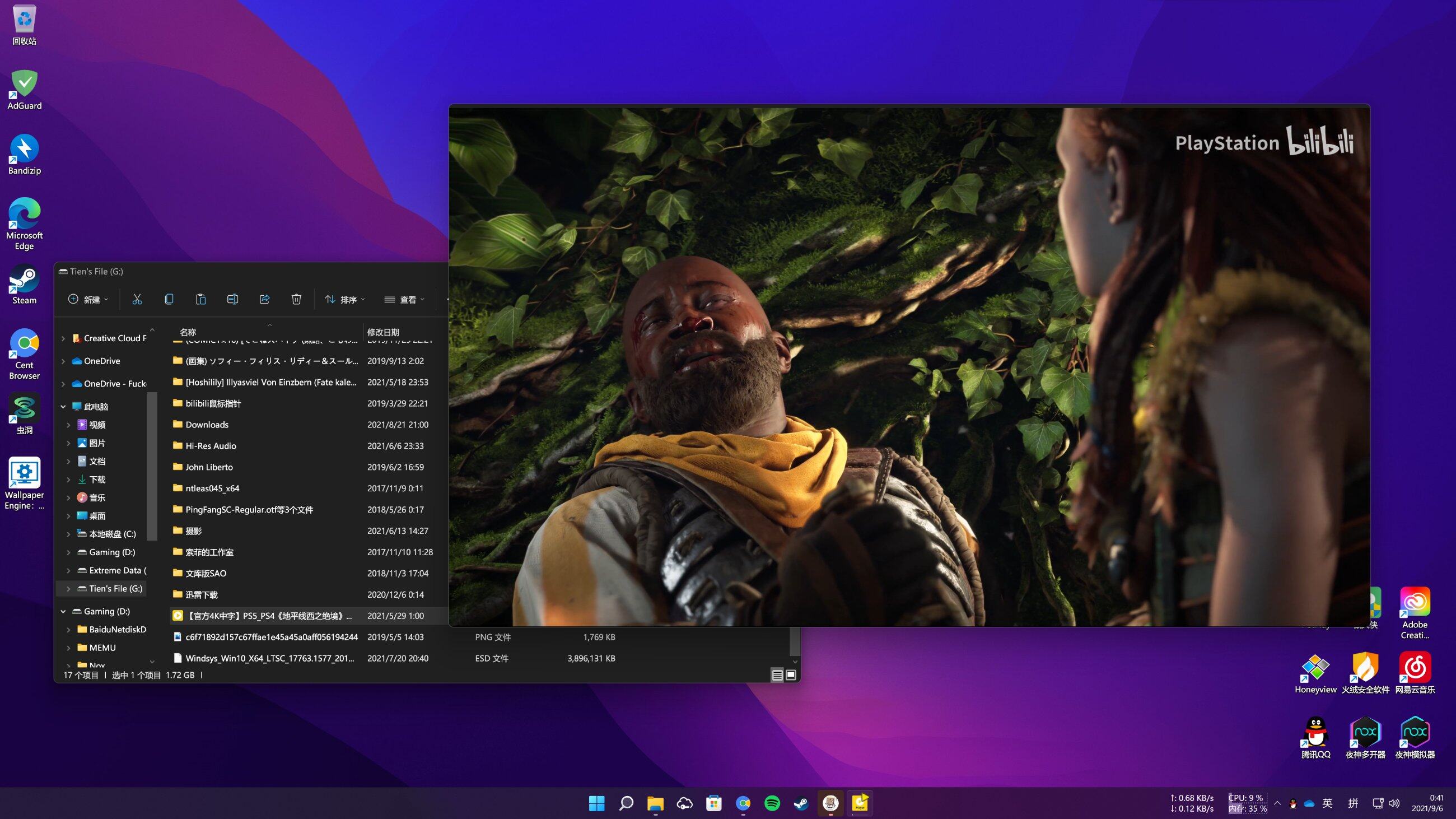Open Cent Browser desktop shortcut
The height and width of the screenshot is (819, 1456).
click(x=24, y=355)
